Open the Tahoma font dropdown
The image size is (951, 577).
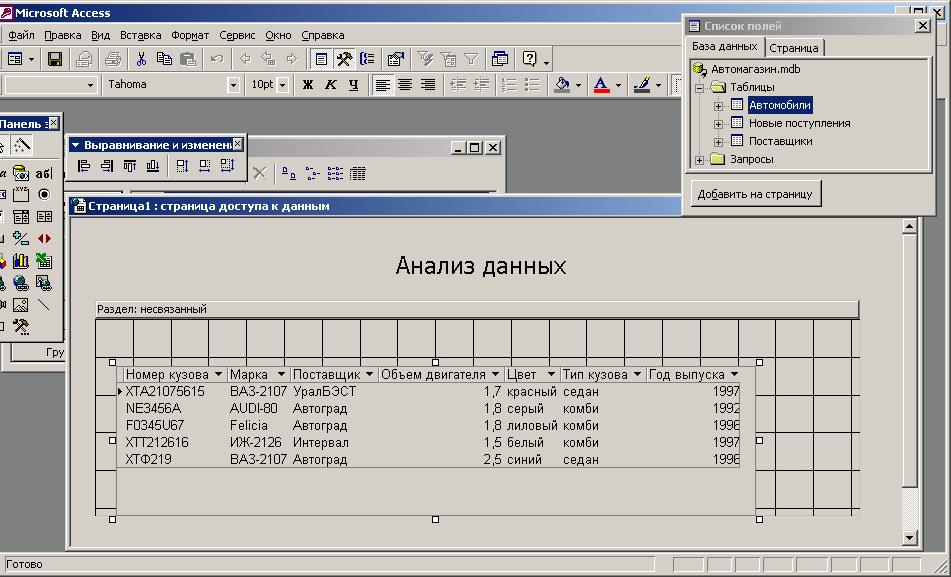[x=234, y=85]
